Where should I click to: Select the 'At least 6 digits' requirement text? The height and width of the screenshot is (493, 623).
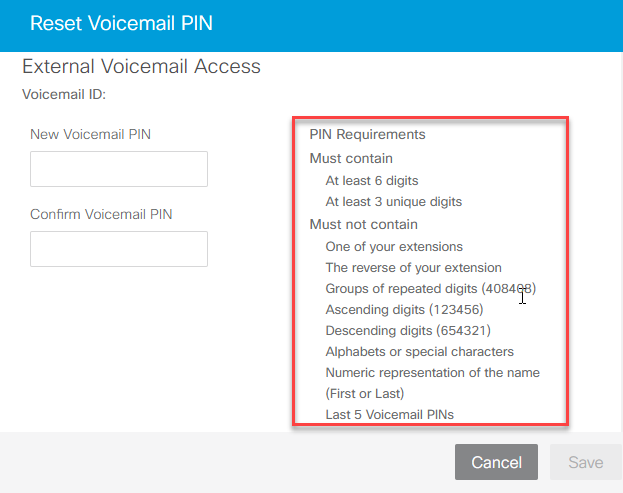[372, 181]
